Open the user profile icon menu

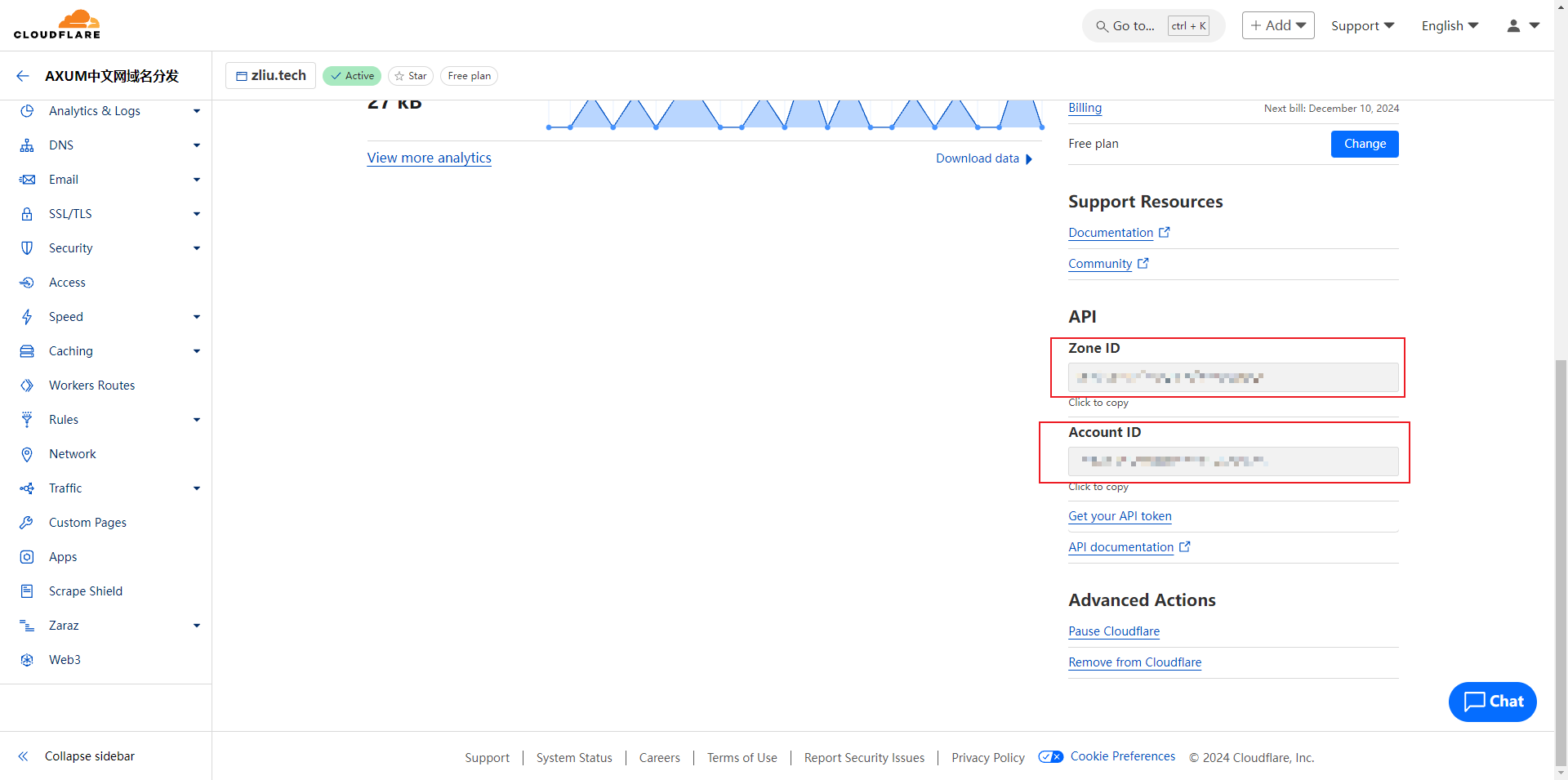click(1522, 26)
